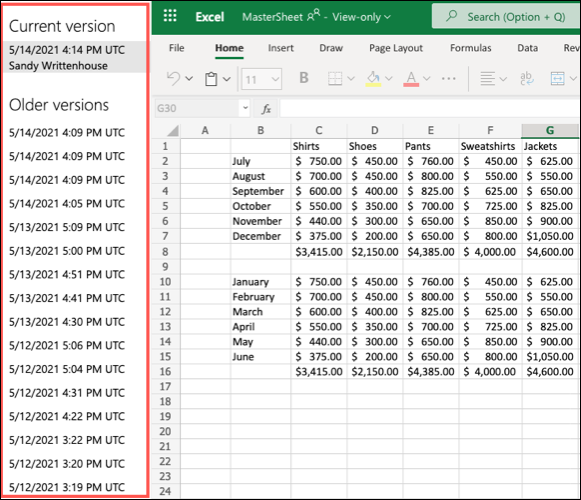Open older version 5/13/2021 4:30 PM UTC
The image size is (581, 500).
pos(67,322)
